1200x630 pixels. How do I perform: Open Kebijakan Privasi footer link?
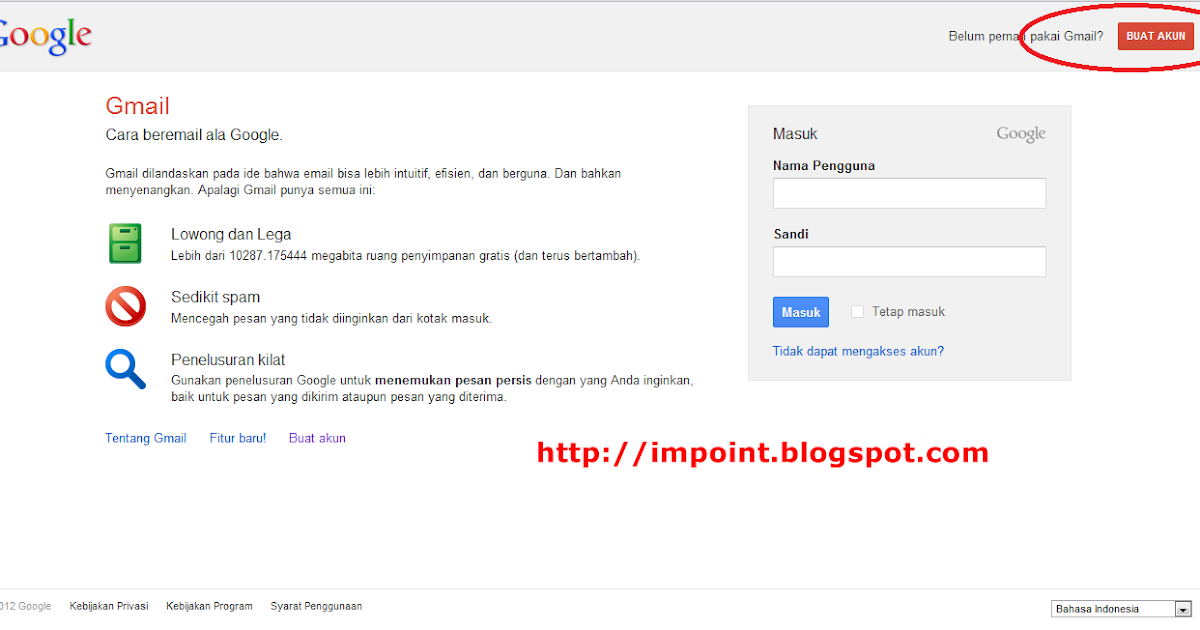click(x=109, y=606)
